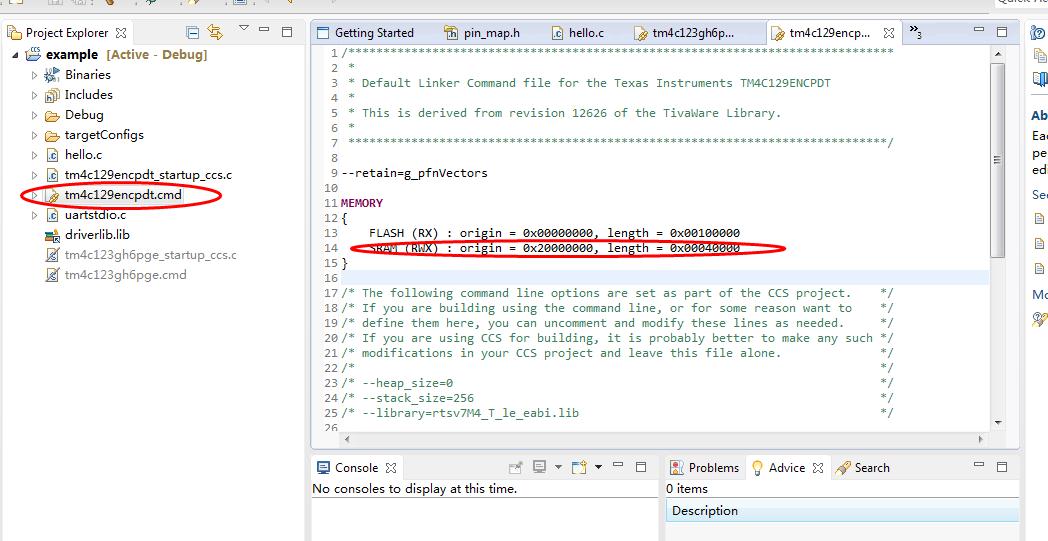Expand the targetConfigs folder

(35, 135)
